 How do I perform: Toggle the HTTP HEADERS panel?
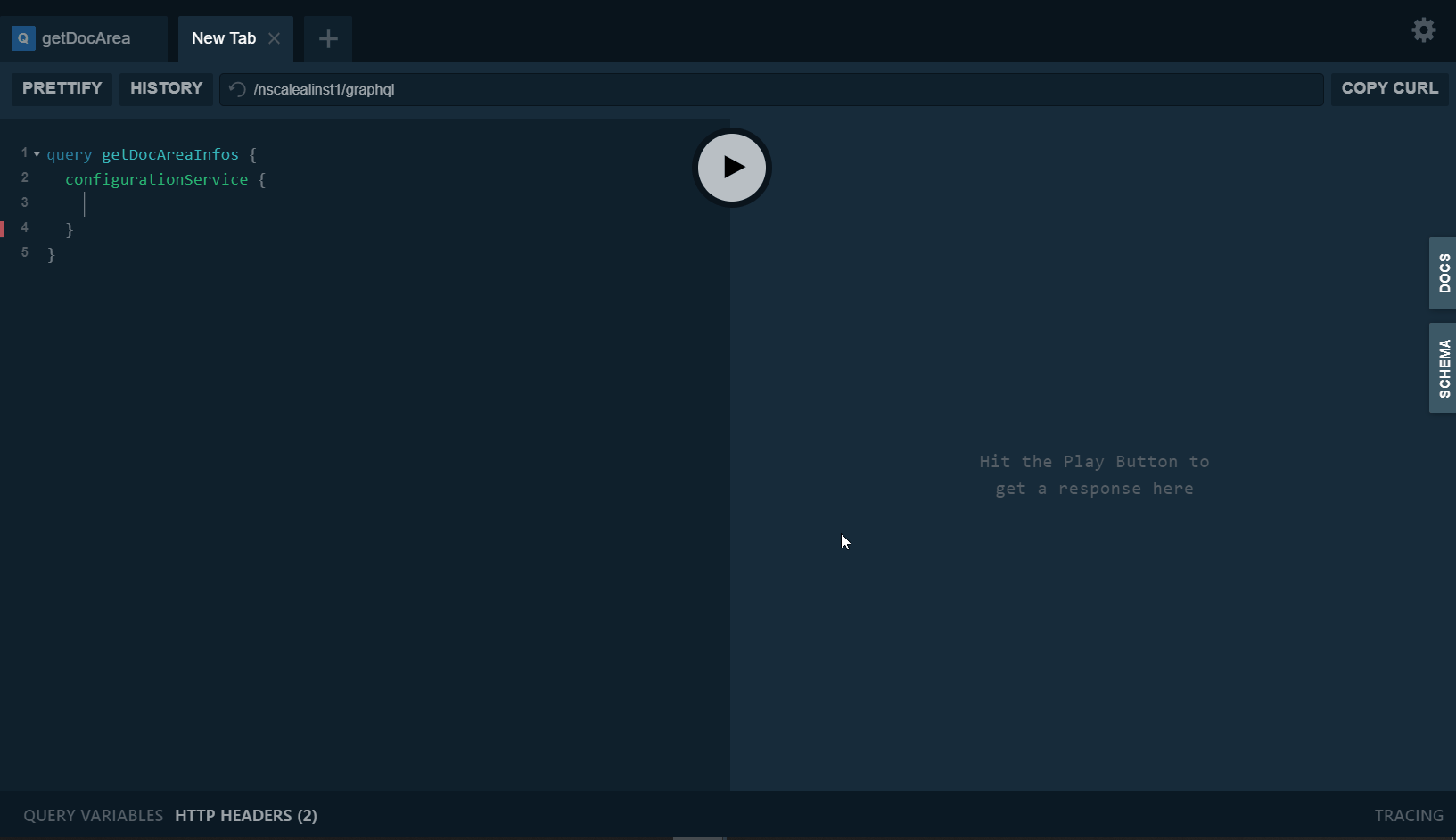point(245,815)
